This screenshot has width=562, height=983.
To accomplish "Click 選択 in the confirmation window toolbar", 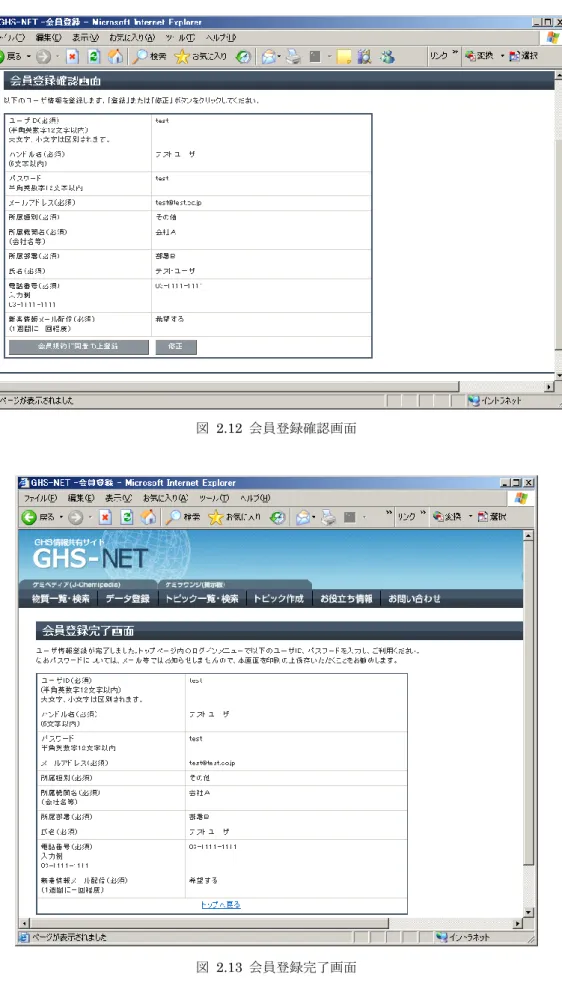I will click(524, 56).
